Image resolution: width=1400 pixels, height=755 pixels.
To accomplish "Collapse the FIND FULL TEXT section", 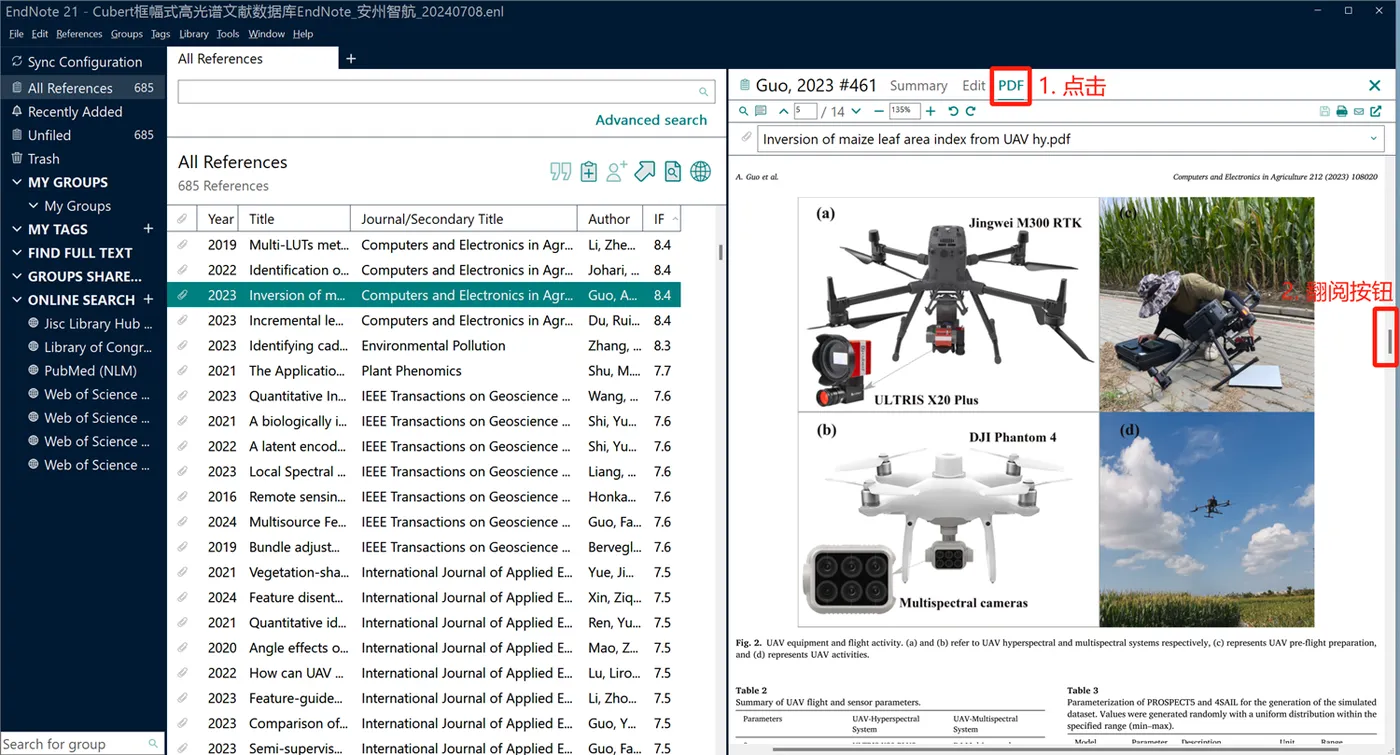I will click(17, 253).
